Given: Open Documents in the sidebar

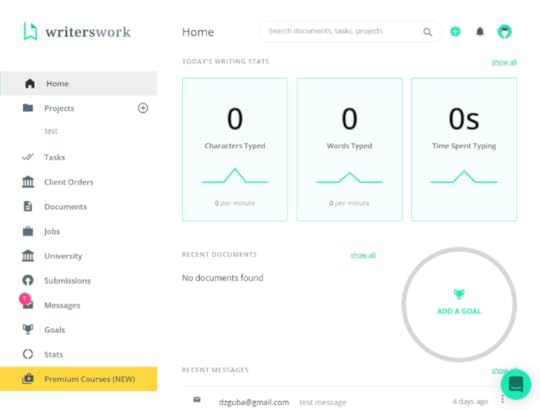Looking at the screenshot, I should (65, 207).
